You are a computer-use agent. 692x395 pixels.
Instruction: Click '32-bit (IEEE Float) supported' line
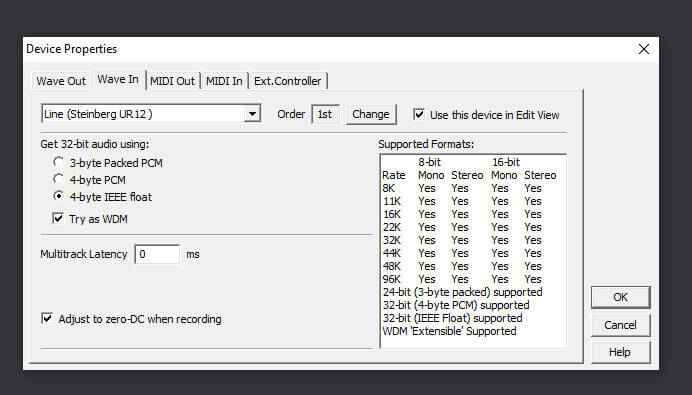click(x=452, y=318)
